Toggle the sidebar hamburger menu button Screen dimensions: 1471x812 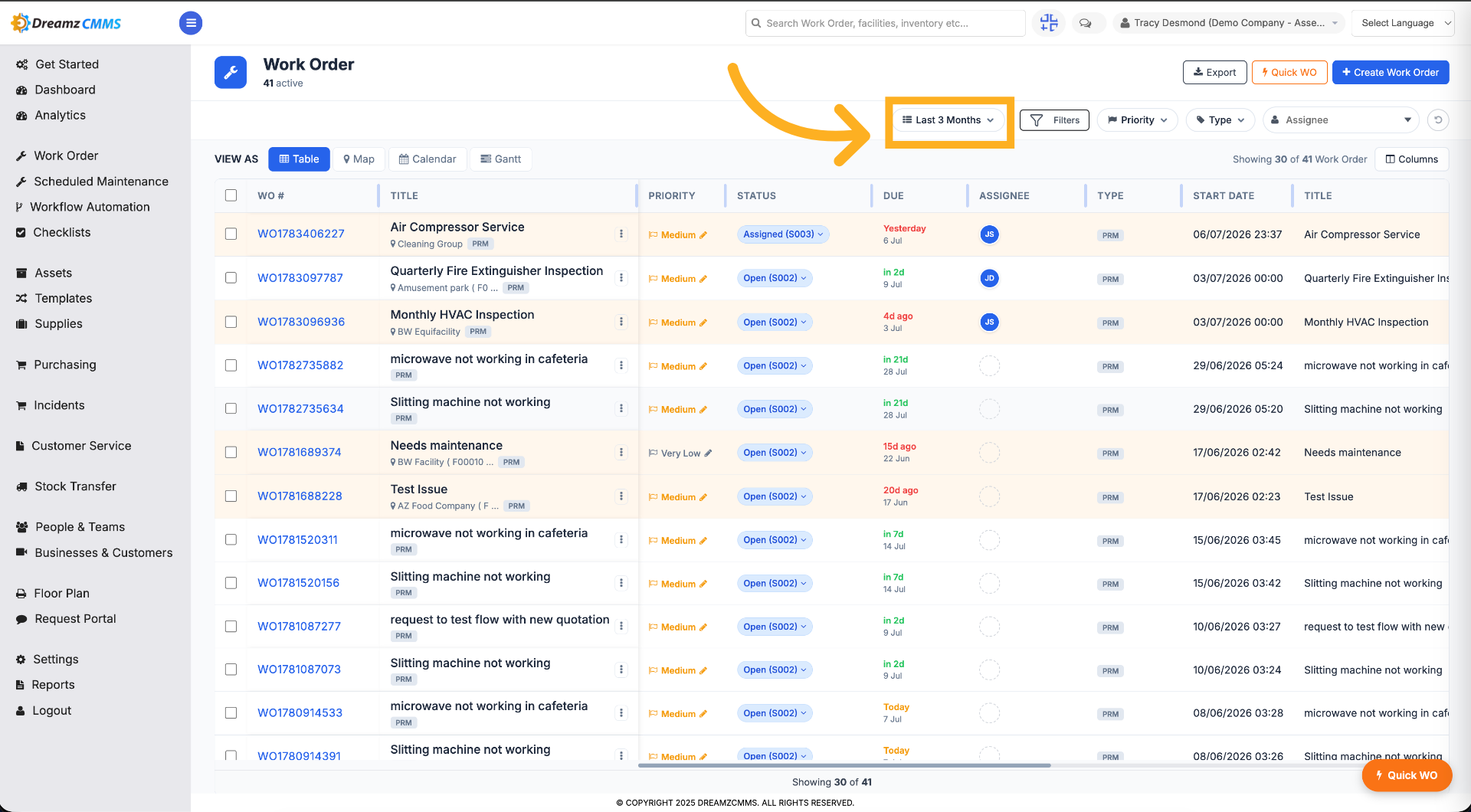click(191, 23)
